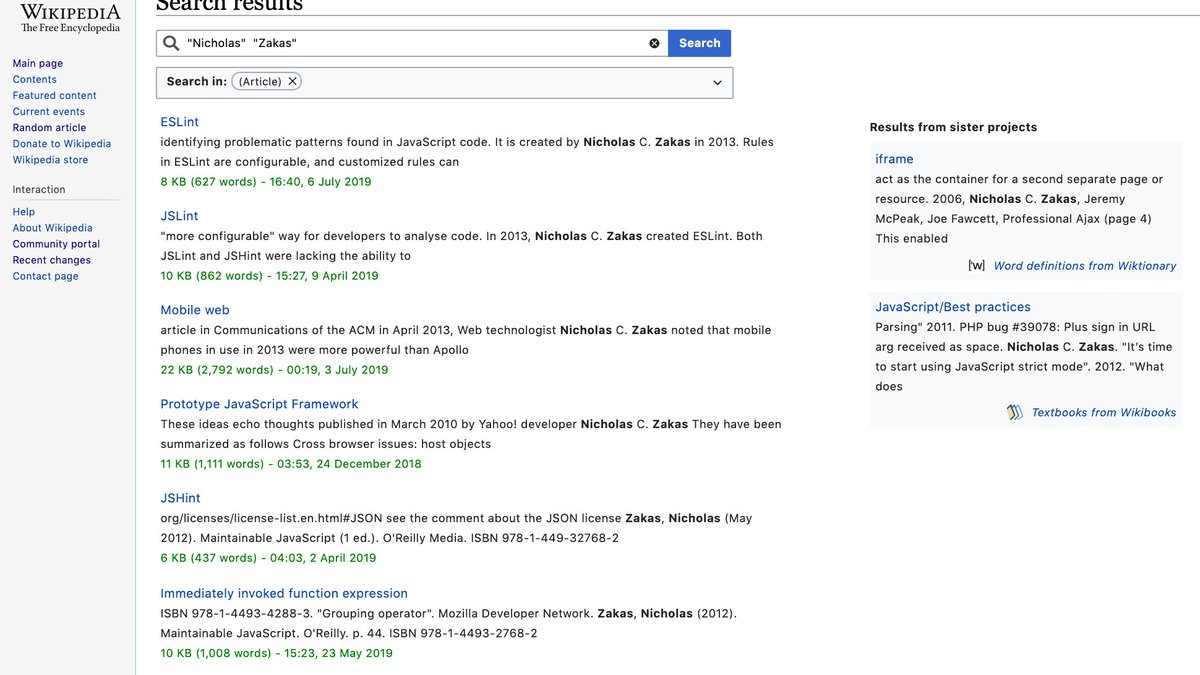
Task: Expand the Search in dropdown chevron
Action: pos(717,81)
